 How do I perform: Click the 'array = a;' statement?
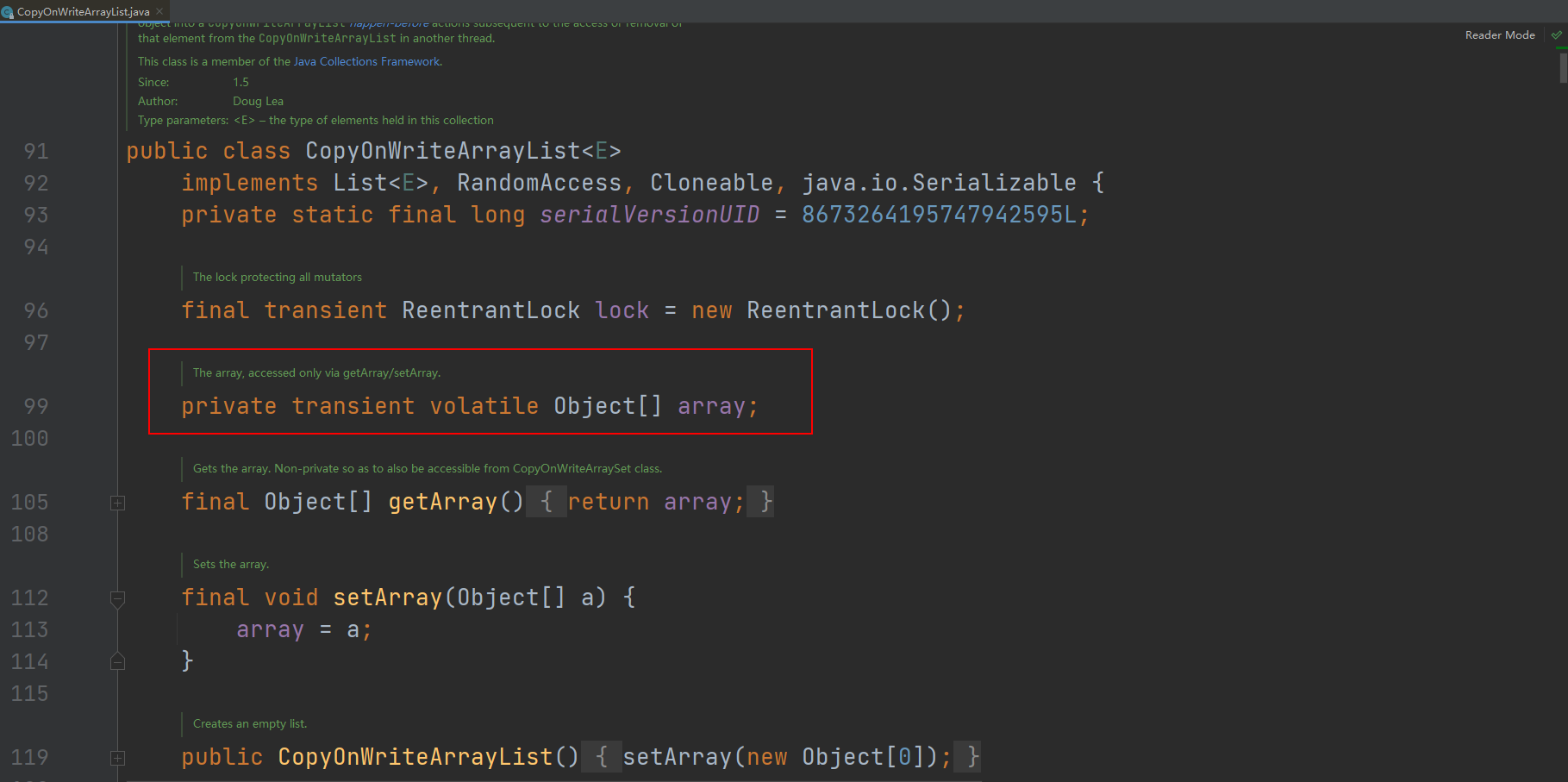[304, 630]
